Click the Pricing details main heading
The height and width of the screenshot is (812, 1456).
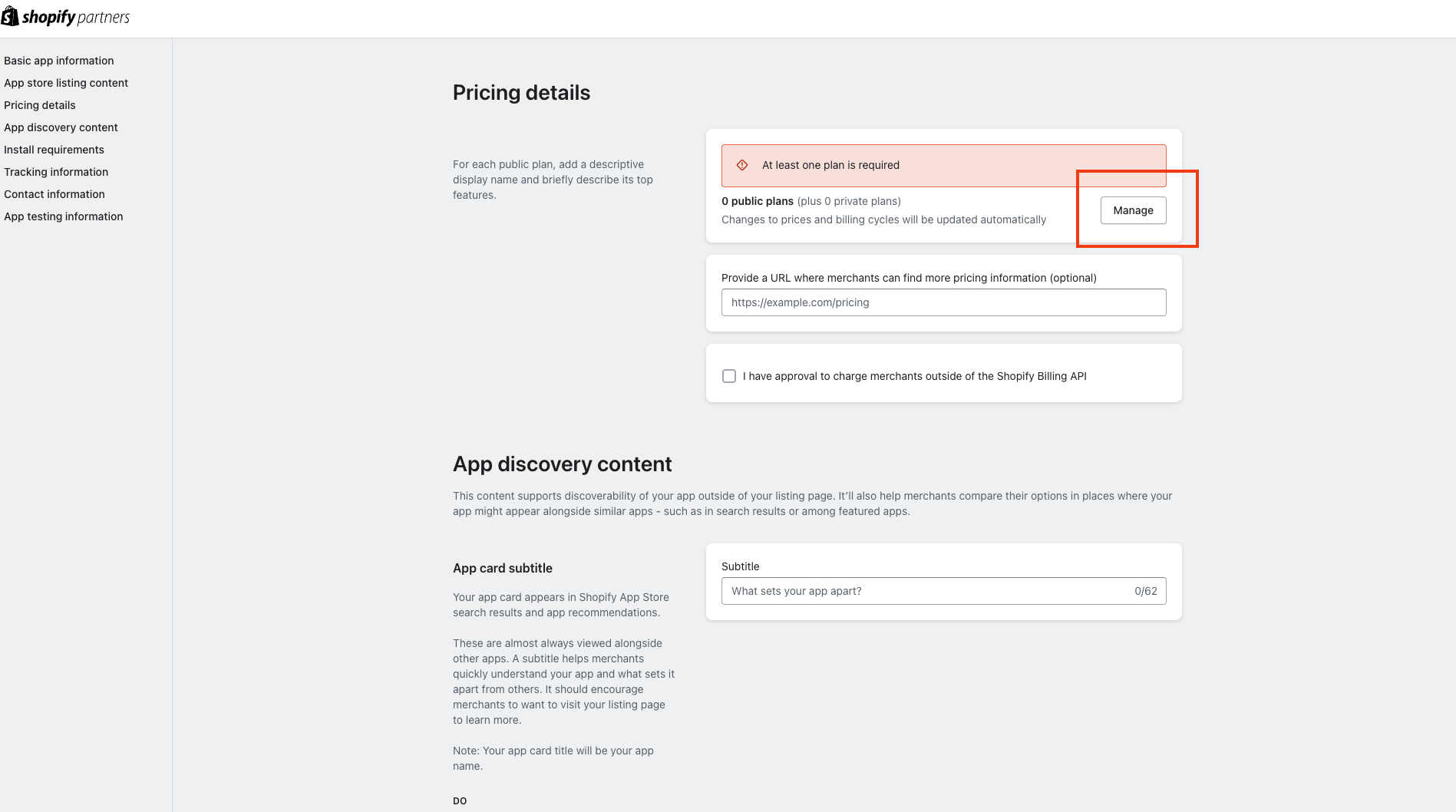pos(521,93)
